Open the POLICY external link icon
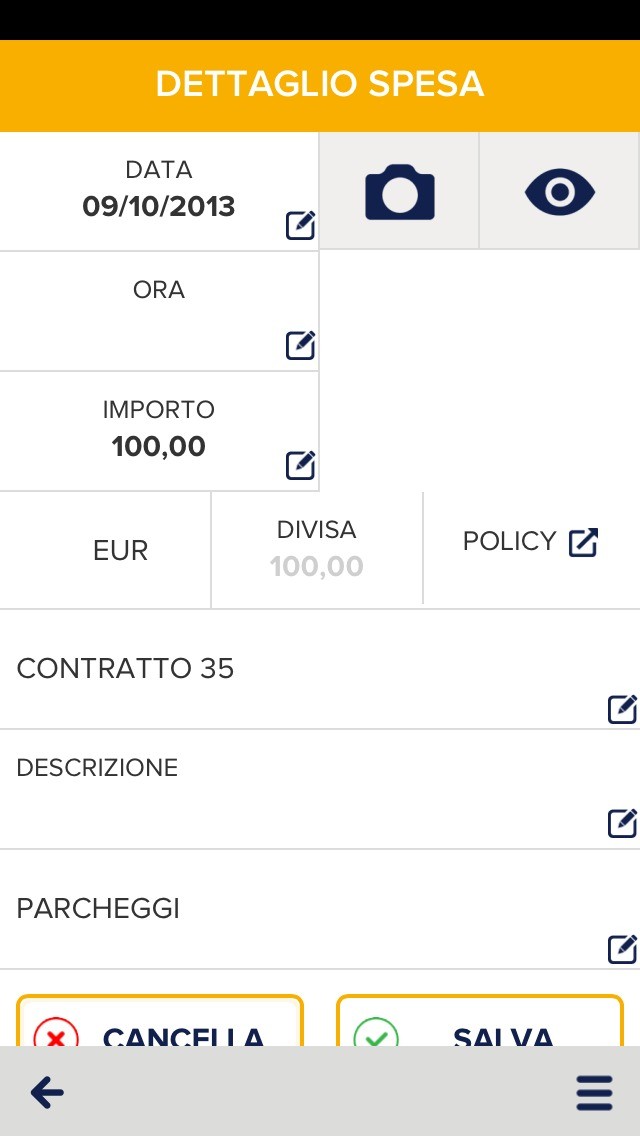The image size is (640, 1136). [x=583, y=543]
